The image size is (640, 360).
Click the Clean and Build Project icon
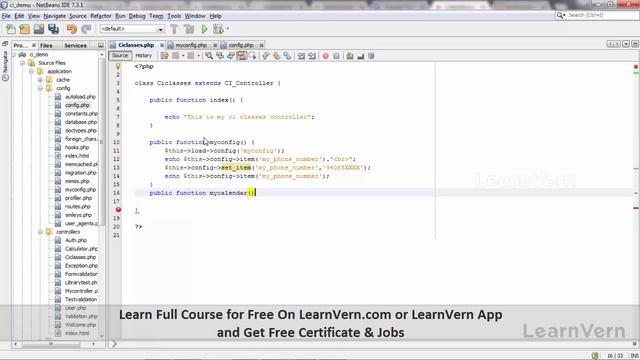pyautogui.click(x=189, y=29)
